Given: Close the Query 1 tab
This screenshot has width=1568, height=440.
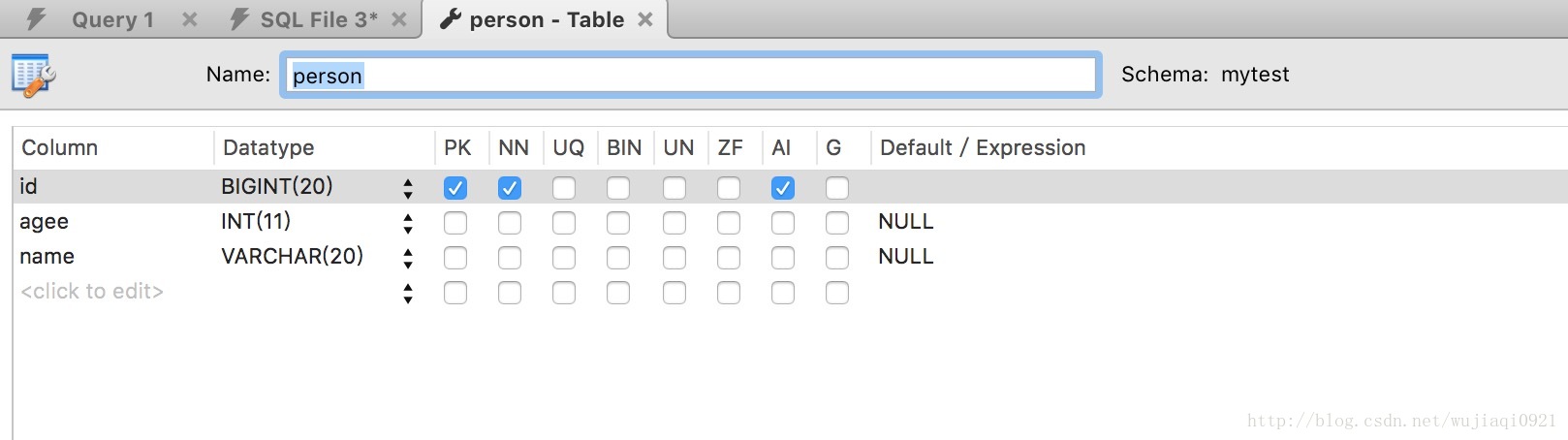Looking at the screenshot, I should coord(190,19).
